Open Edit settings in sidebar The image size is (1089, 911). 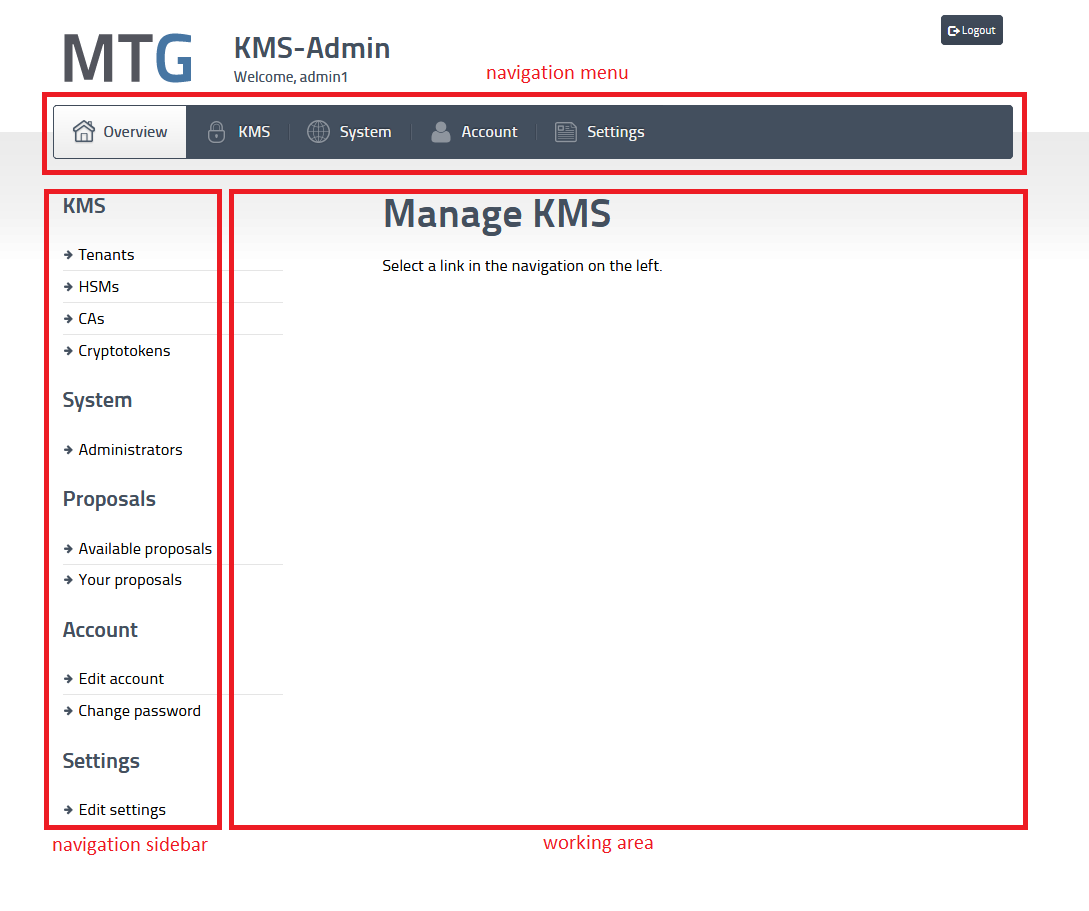122,810
